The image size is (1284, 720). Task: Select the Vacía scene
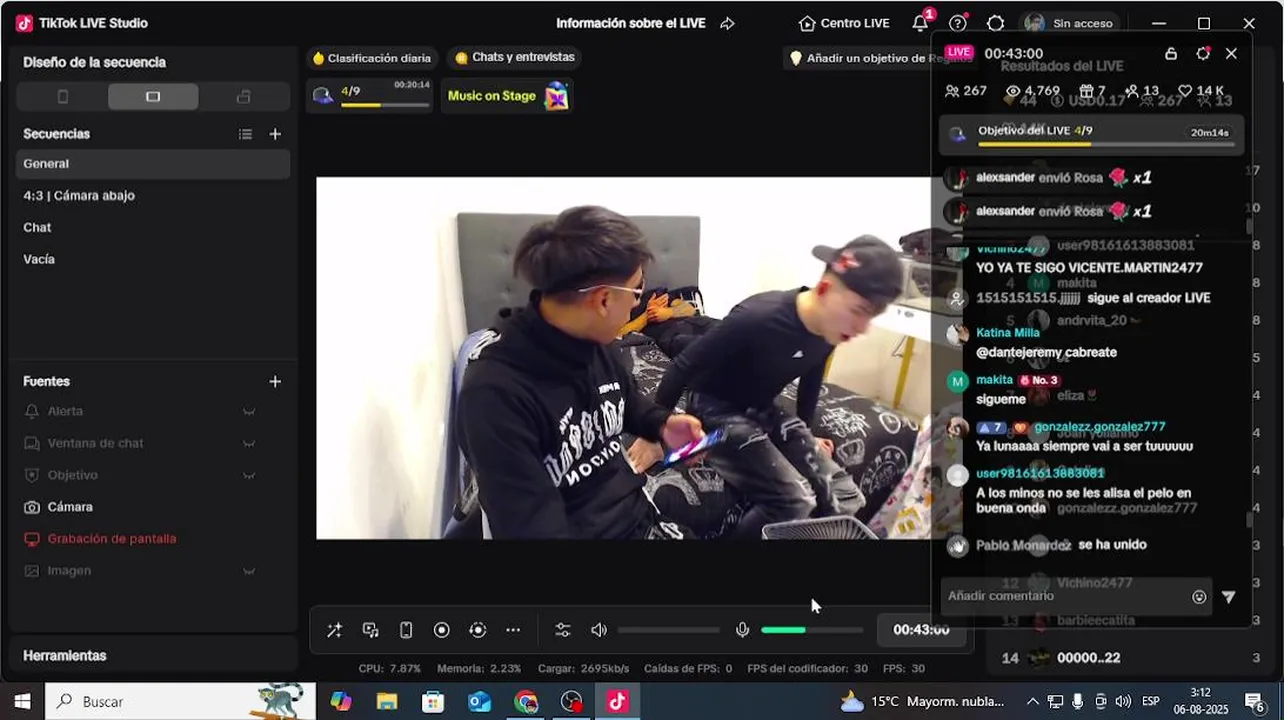[x=153, y=260]
